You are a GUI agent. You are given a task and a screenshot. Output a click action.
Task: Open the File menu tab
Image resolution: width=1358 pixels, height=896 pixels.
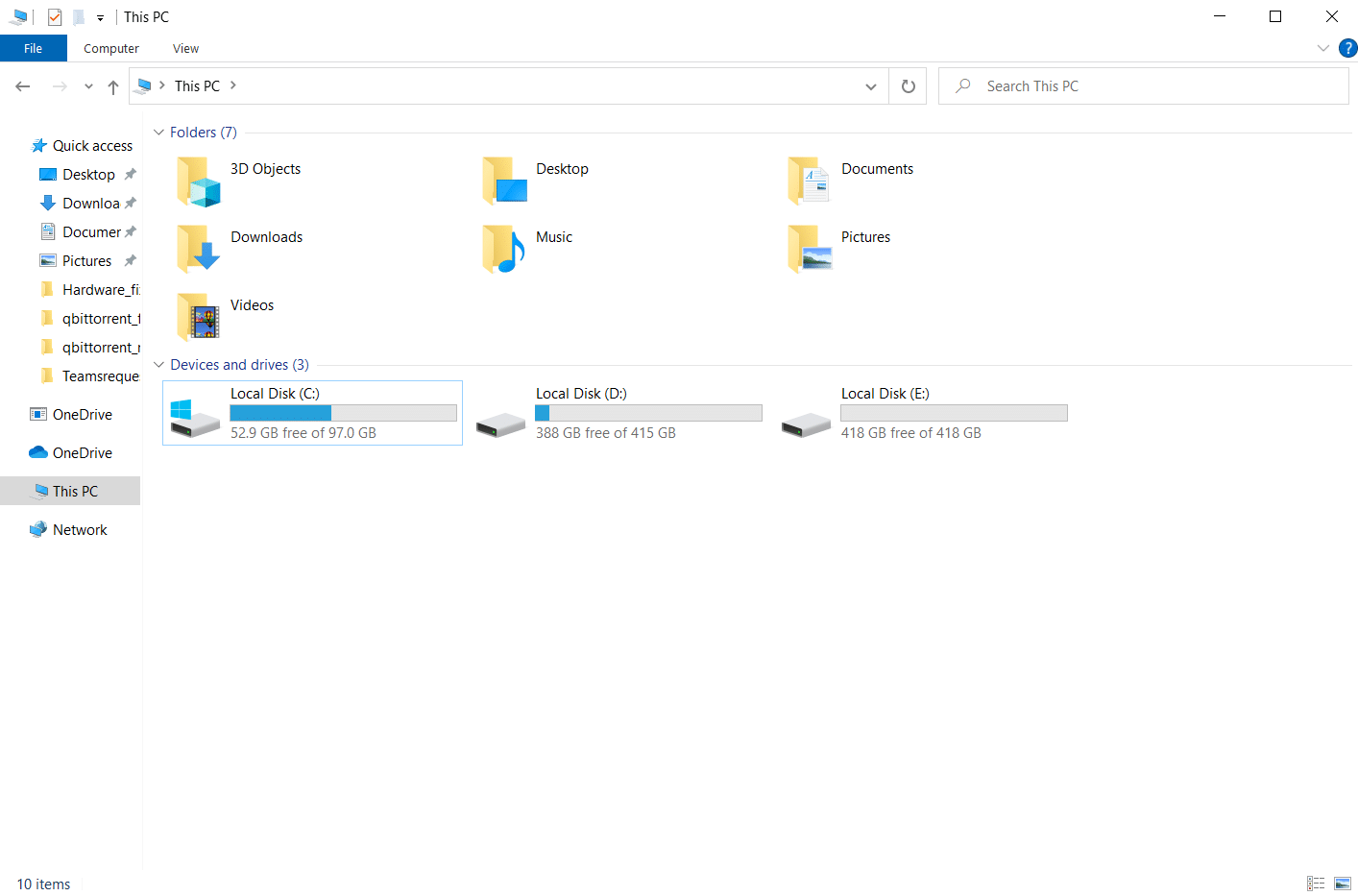click(34, 48)
